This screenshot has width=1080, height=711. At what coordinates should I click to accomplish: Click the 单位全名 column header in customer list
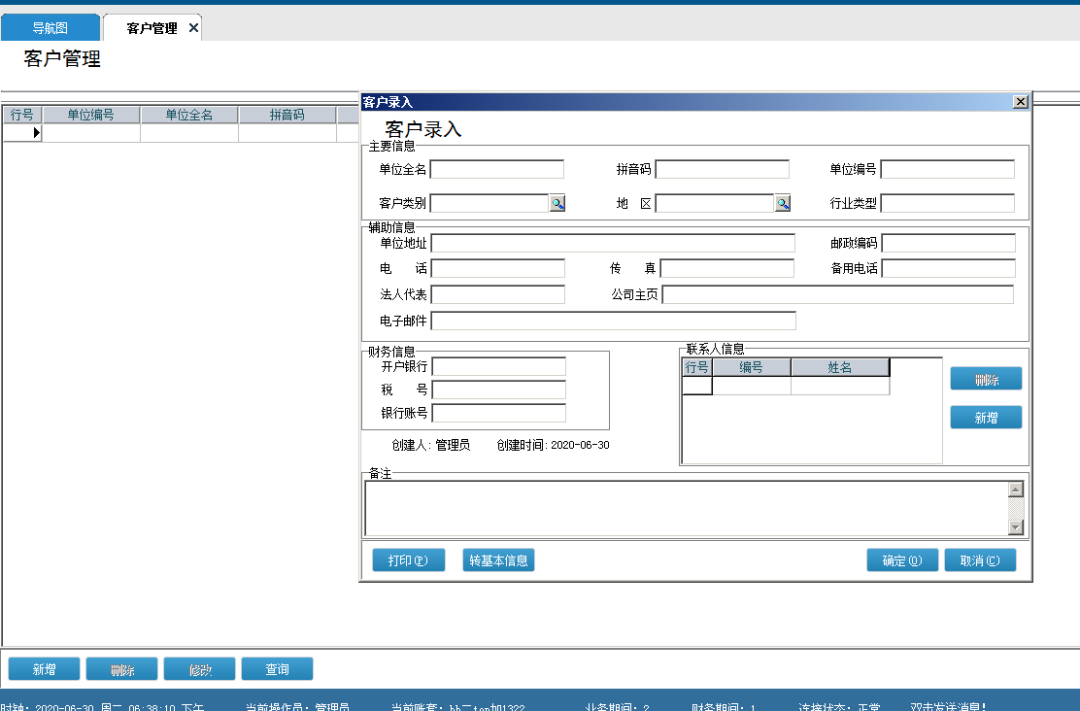click(189, 115)
